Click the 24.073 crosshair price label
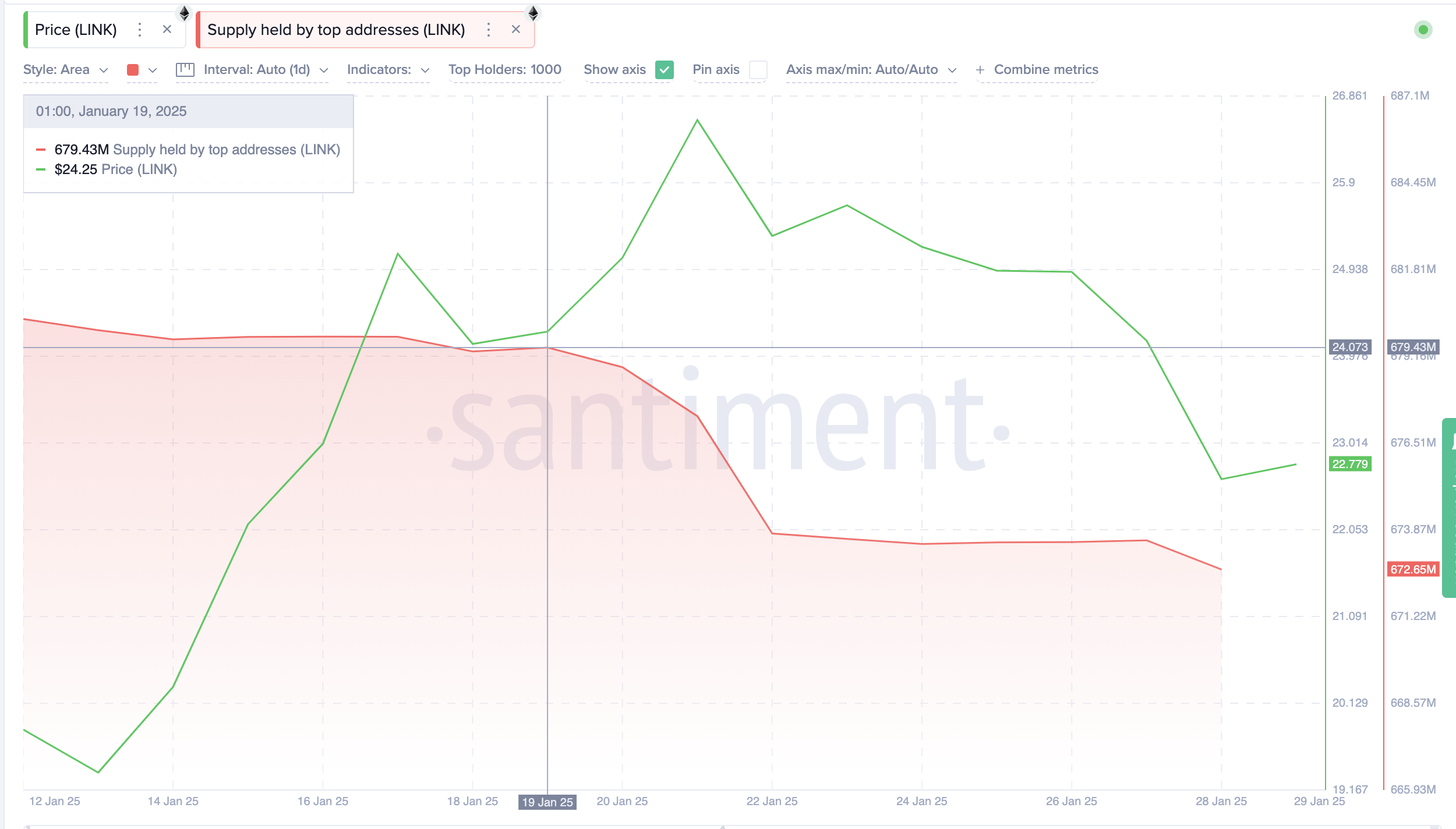The image size is (1456, 829). coord(1350,347)
